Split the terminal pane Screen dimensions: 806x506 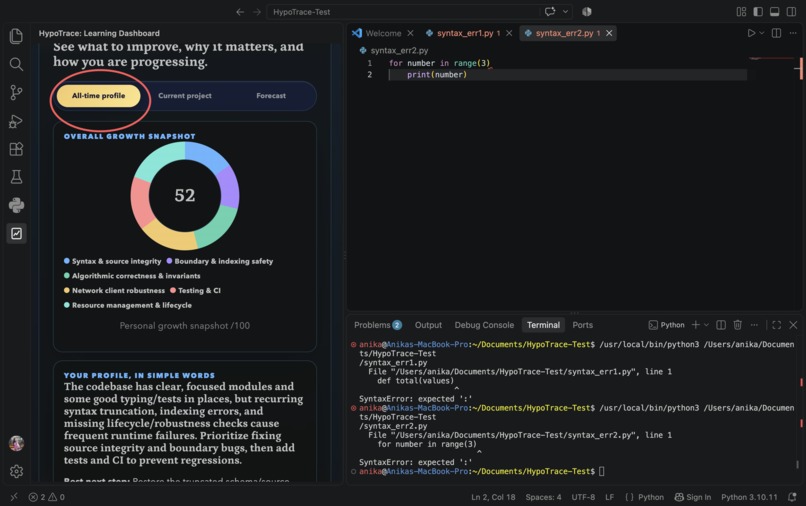(x=721, y=325)
